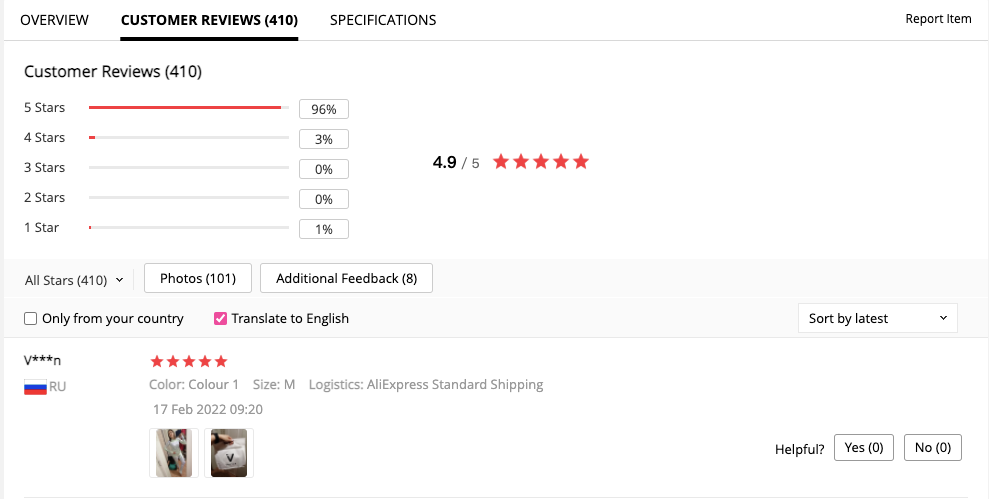Click the Report Item link
Screen dimensions: 989x499
click(938, 19)
